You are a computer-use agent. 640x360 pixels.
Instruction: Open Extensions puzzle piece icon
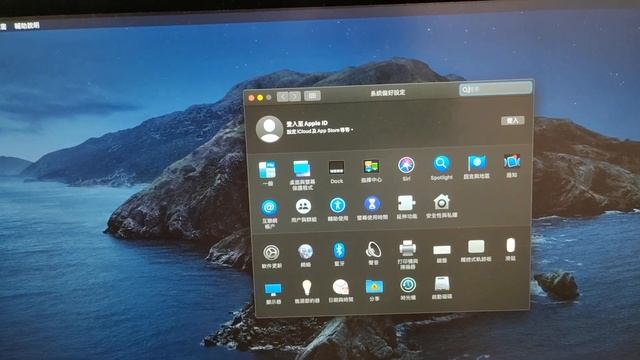pos(407,203)
